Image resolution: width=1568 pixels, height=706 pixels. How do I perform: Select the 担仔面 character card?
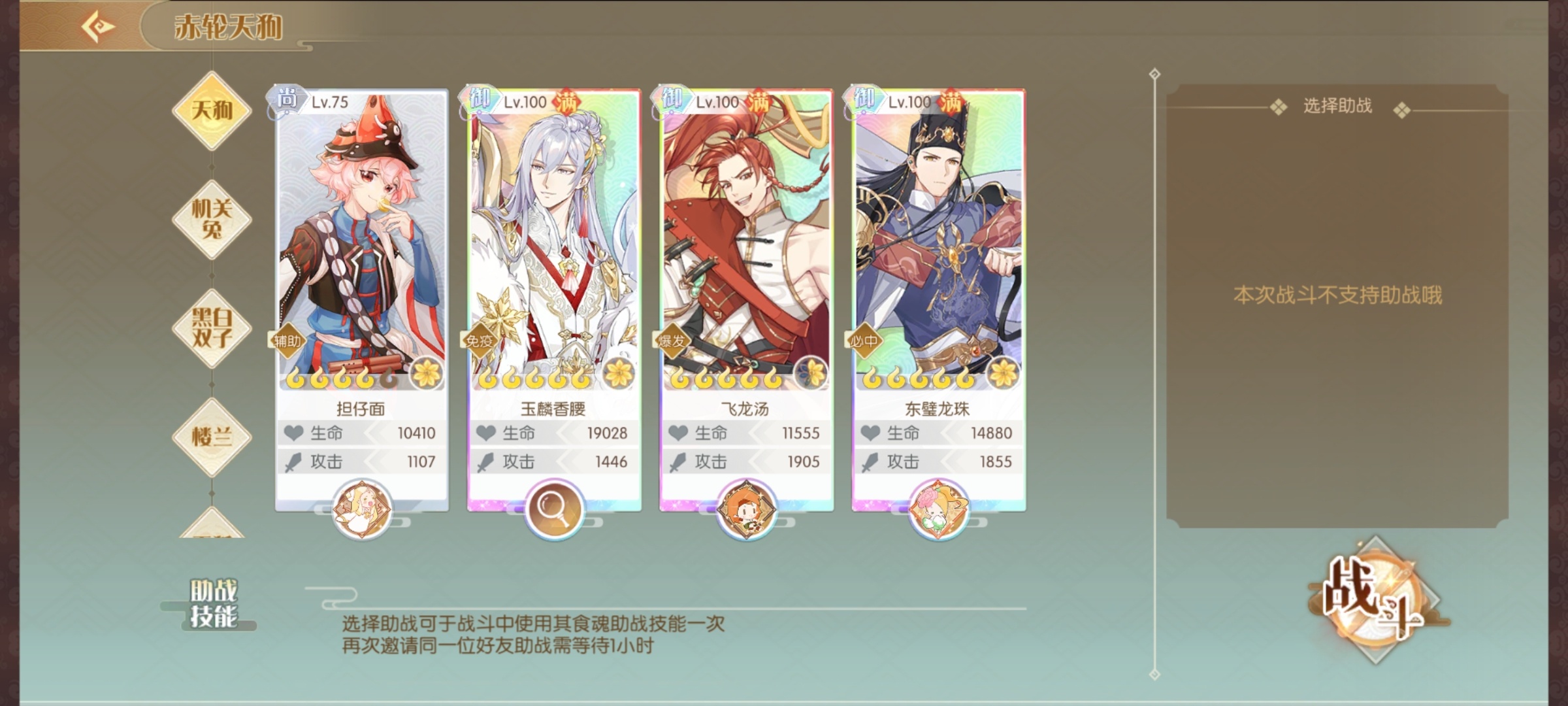click(x=361, y=299)
